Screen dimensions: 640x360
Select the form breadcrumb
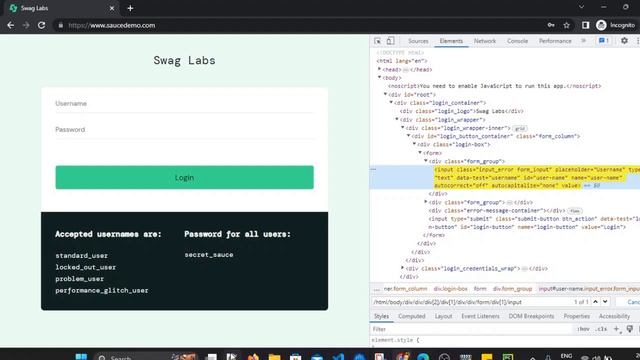pyautogui.click(x=480, y=289)
